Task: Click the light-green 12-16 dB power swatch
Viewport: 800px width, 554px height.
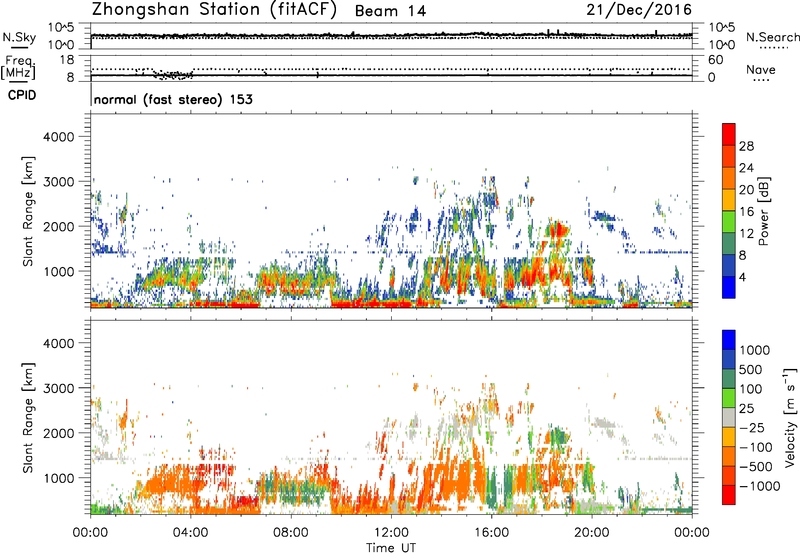Action: click(729, 221)
